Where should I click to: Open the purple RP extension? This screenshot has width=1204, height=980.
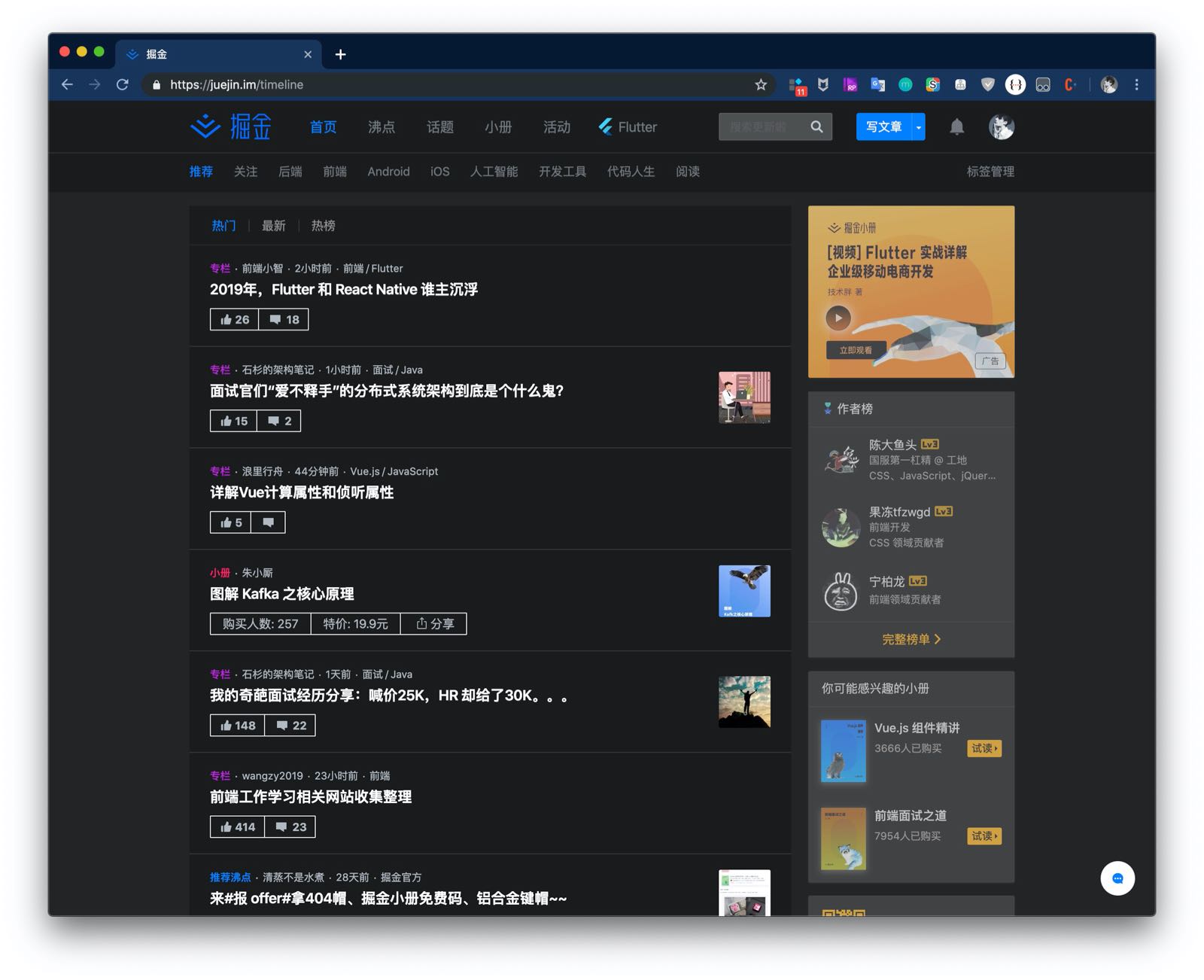pyautogui.click(x=850, y=85)
